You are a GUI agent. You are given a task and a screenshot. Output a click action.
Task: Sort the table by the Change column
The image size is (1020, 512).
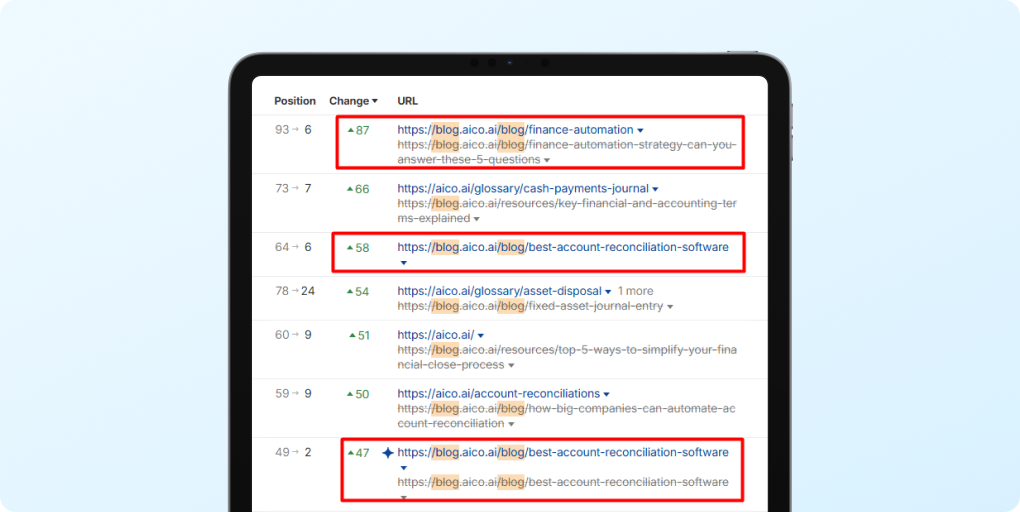tap(353, 101)
